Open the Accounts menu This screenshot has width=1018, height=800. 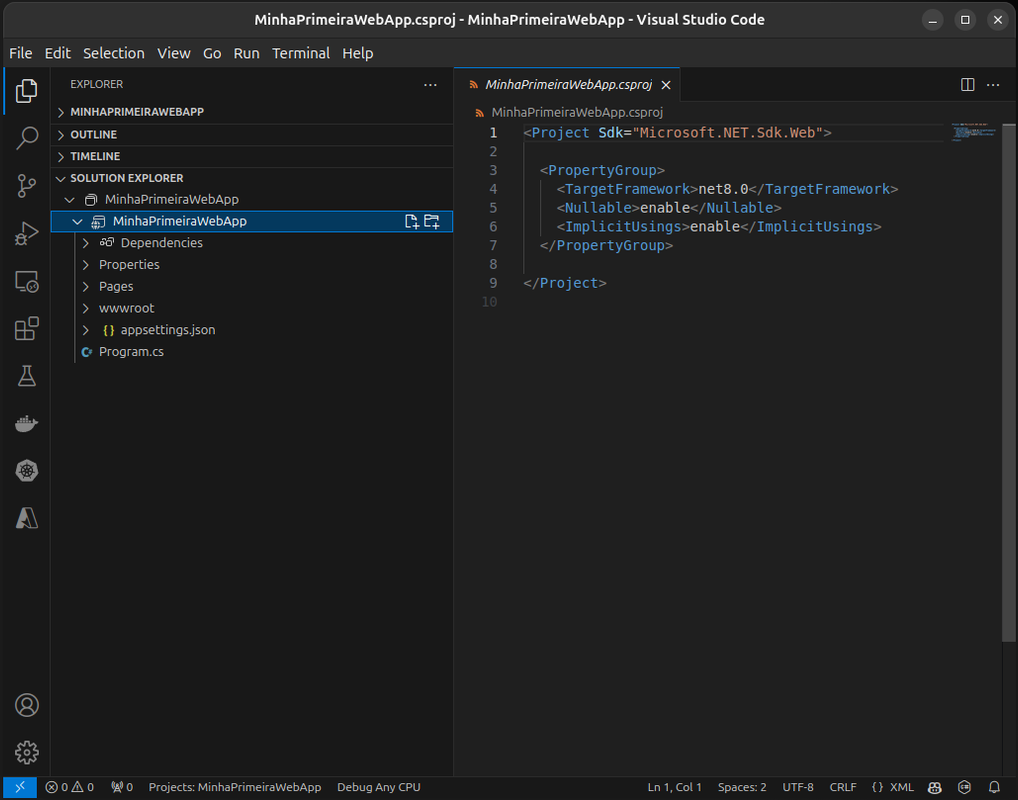(26, 705)
